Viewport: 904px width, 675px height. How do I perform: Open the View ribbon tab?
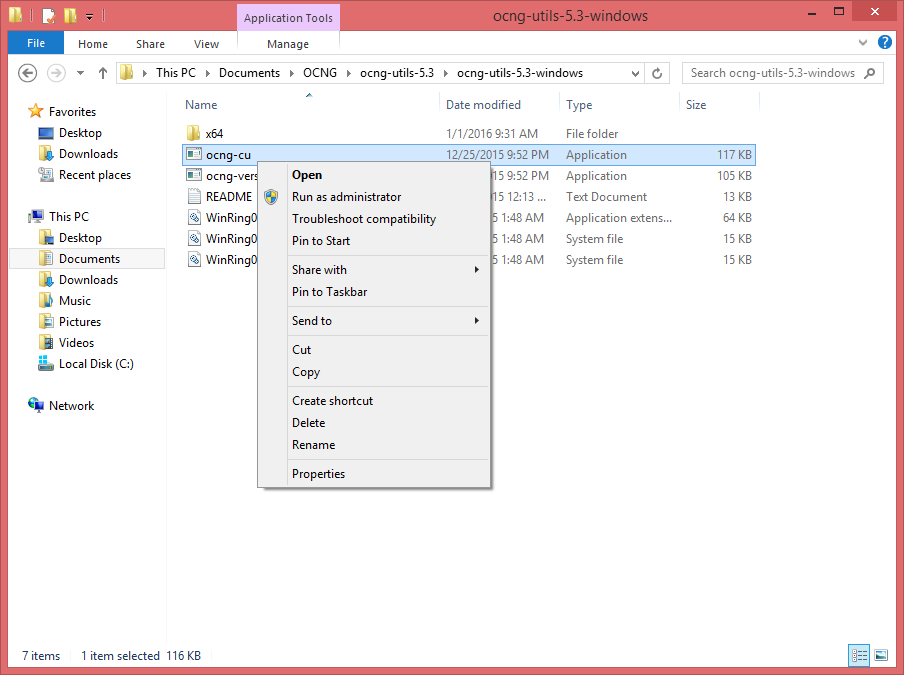[x=206, y=44]
